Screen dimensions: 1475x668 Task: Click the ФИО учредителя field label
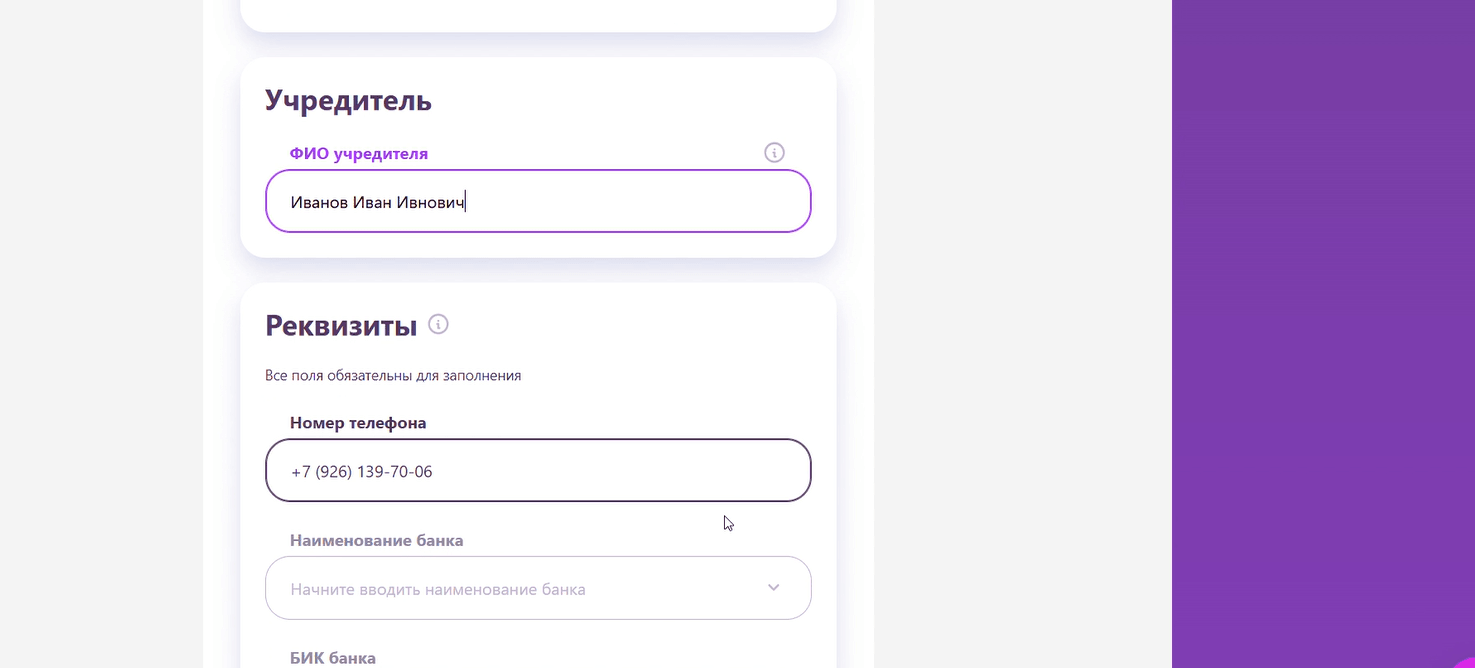359,154
